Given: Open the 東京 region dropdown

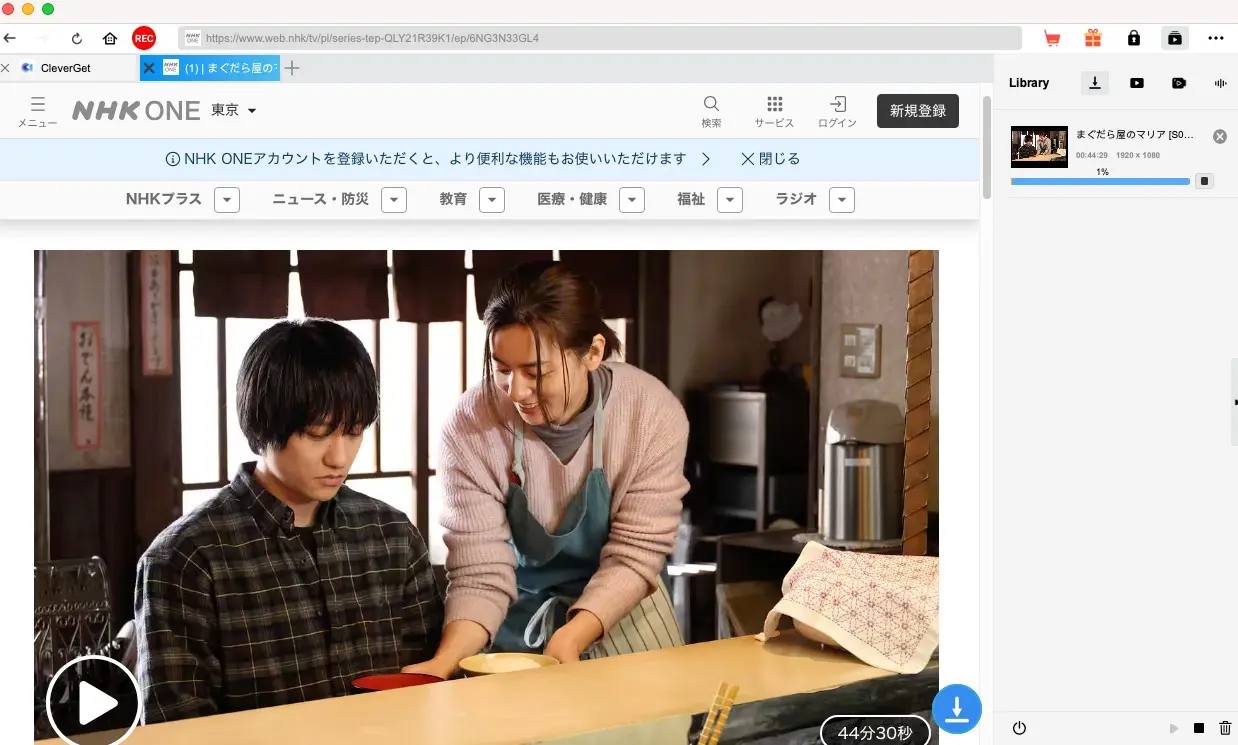Looking at the screenshot, I should (234, 110).
